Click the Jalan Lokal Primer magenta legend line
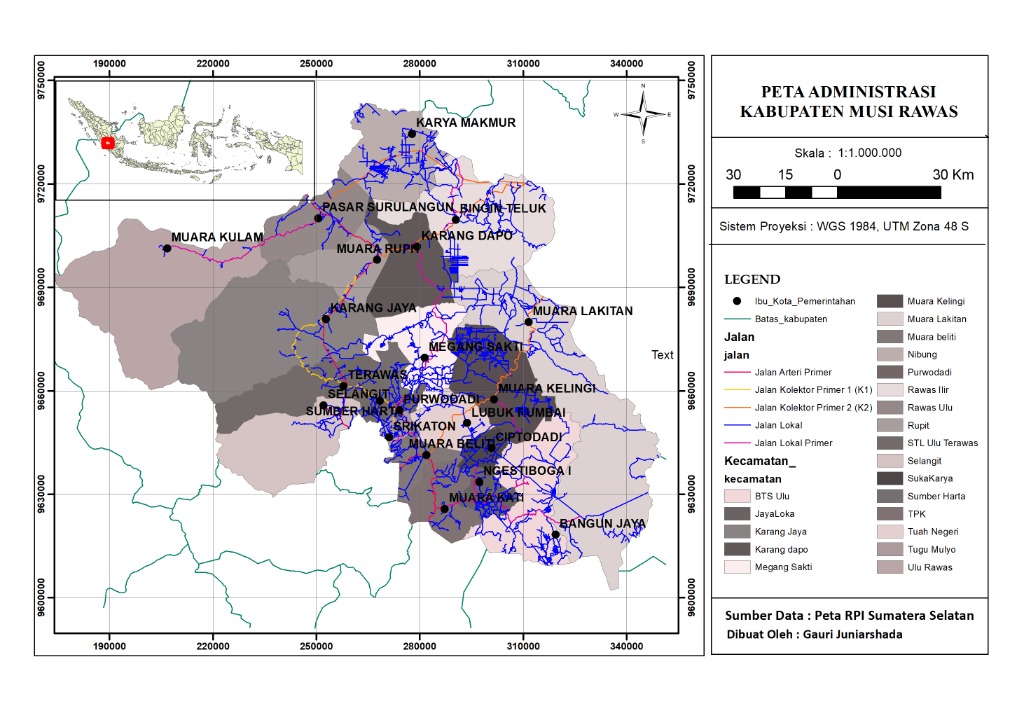Viewport: 1024px width, 724px height. pos(737,443)
